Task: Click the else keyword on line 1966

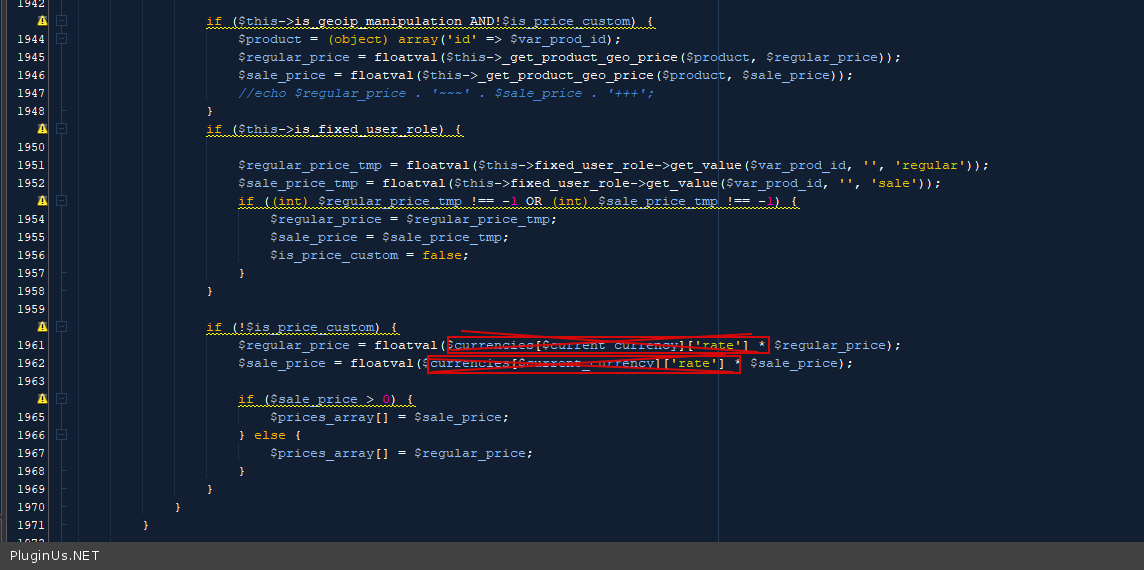Action: point(270,435)
